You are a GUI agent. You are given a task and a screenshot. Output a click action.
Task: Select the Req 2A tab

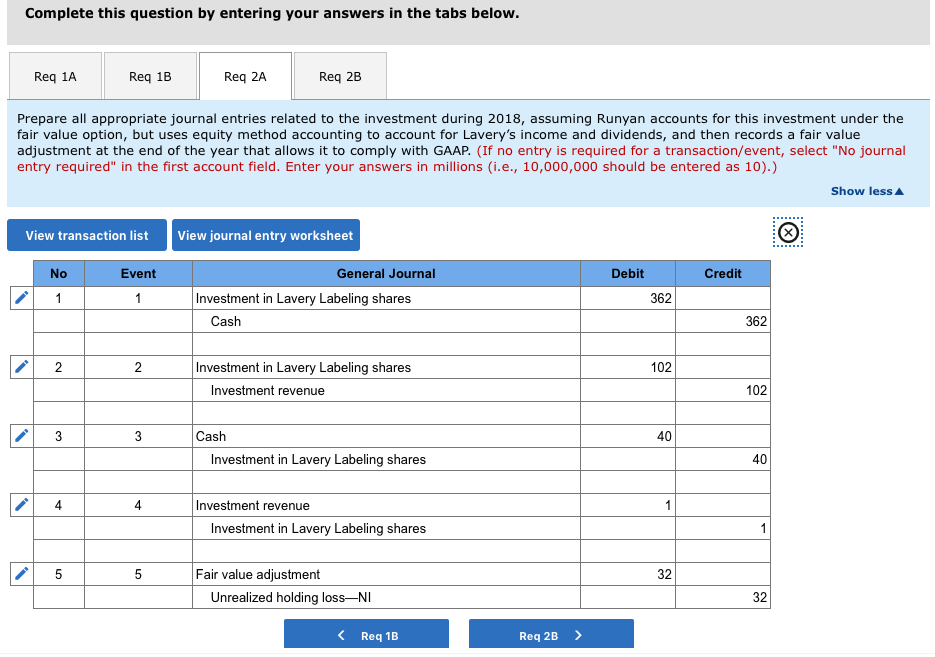click(245, 76)
